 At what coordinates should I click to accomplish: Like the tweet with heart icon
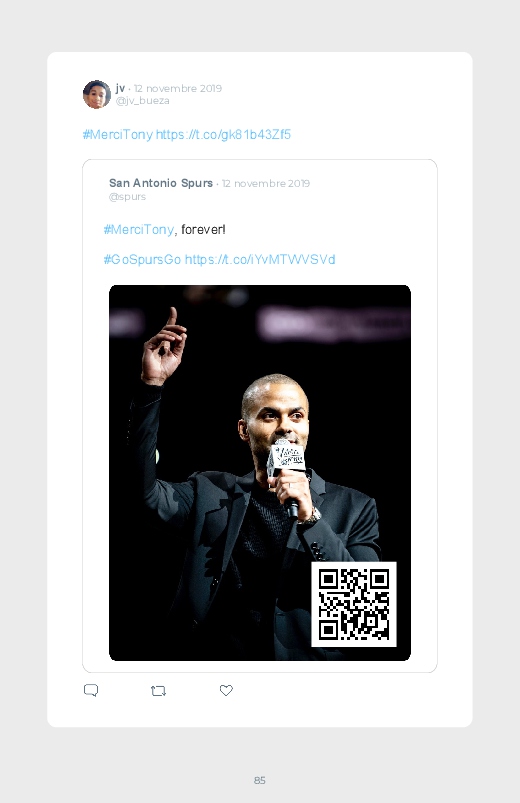pyautogui.click(x=226, y=690)
